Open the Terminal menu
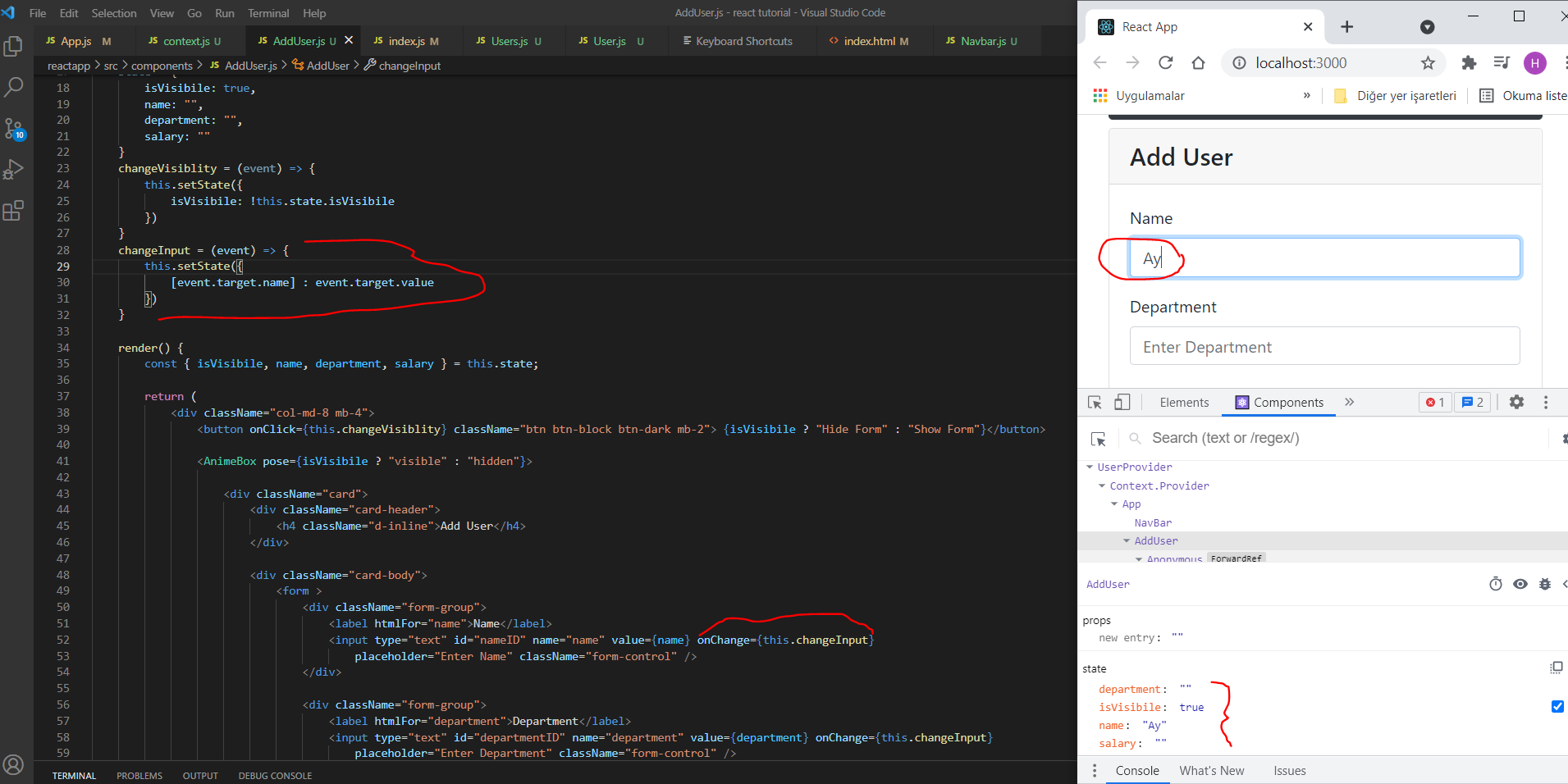 268,13
